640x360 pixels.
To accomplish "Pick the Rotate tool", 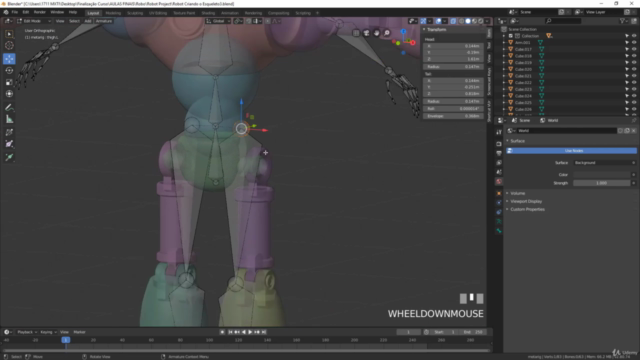I will pyautogui.click(x=9, y=71).
